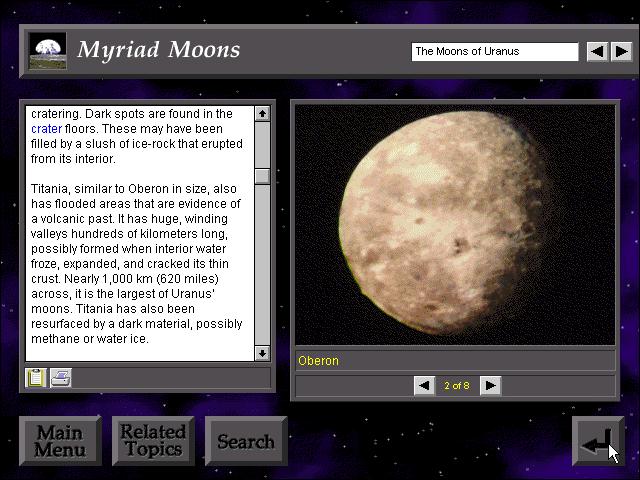This screenshot has width=640, height=480.
Task: Click the Myriad Moons heading
Action: coord(159,51)
